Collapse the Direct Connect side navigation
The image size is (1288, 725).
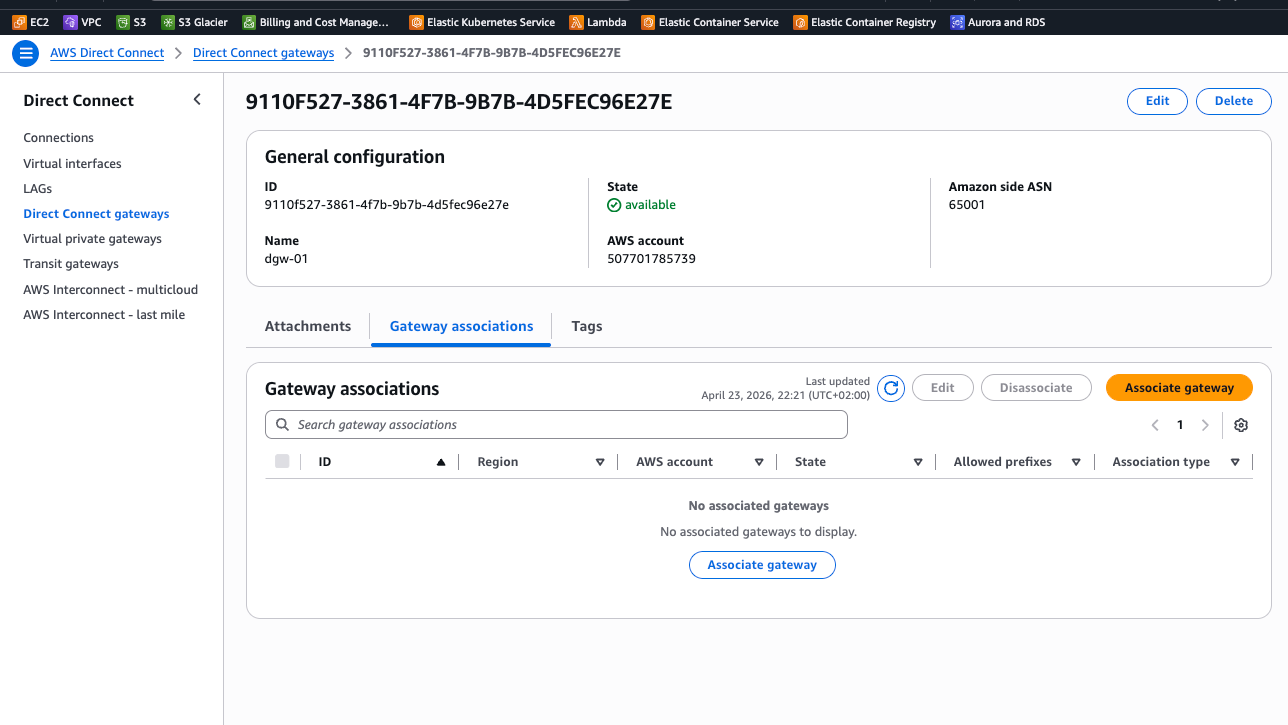click(197, 99)
